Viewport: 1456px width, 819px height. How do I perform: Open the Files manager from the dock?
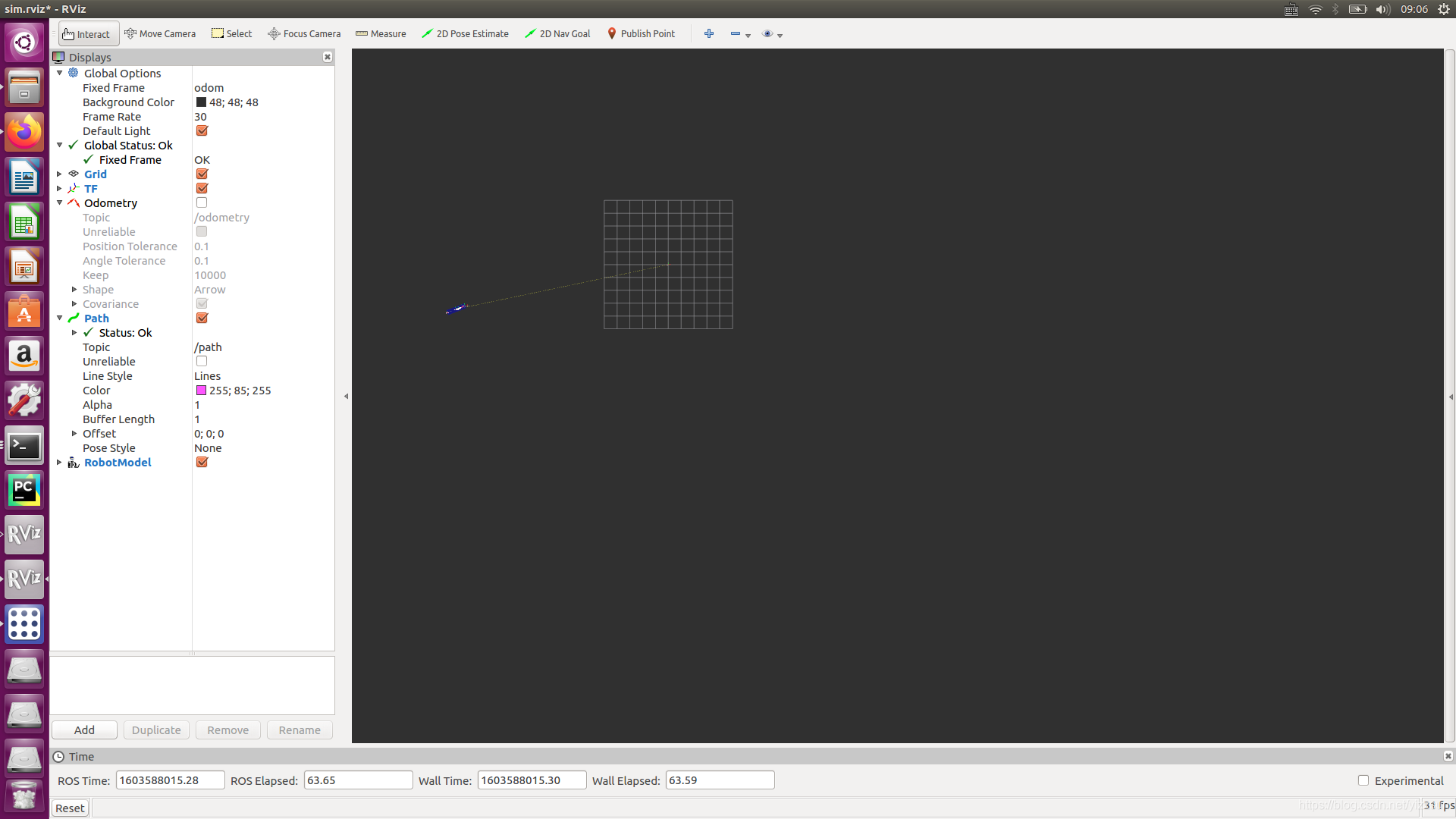(24, 87)
